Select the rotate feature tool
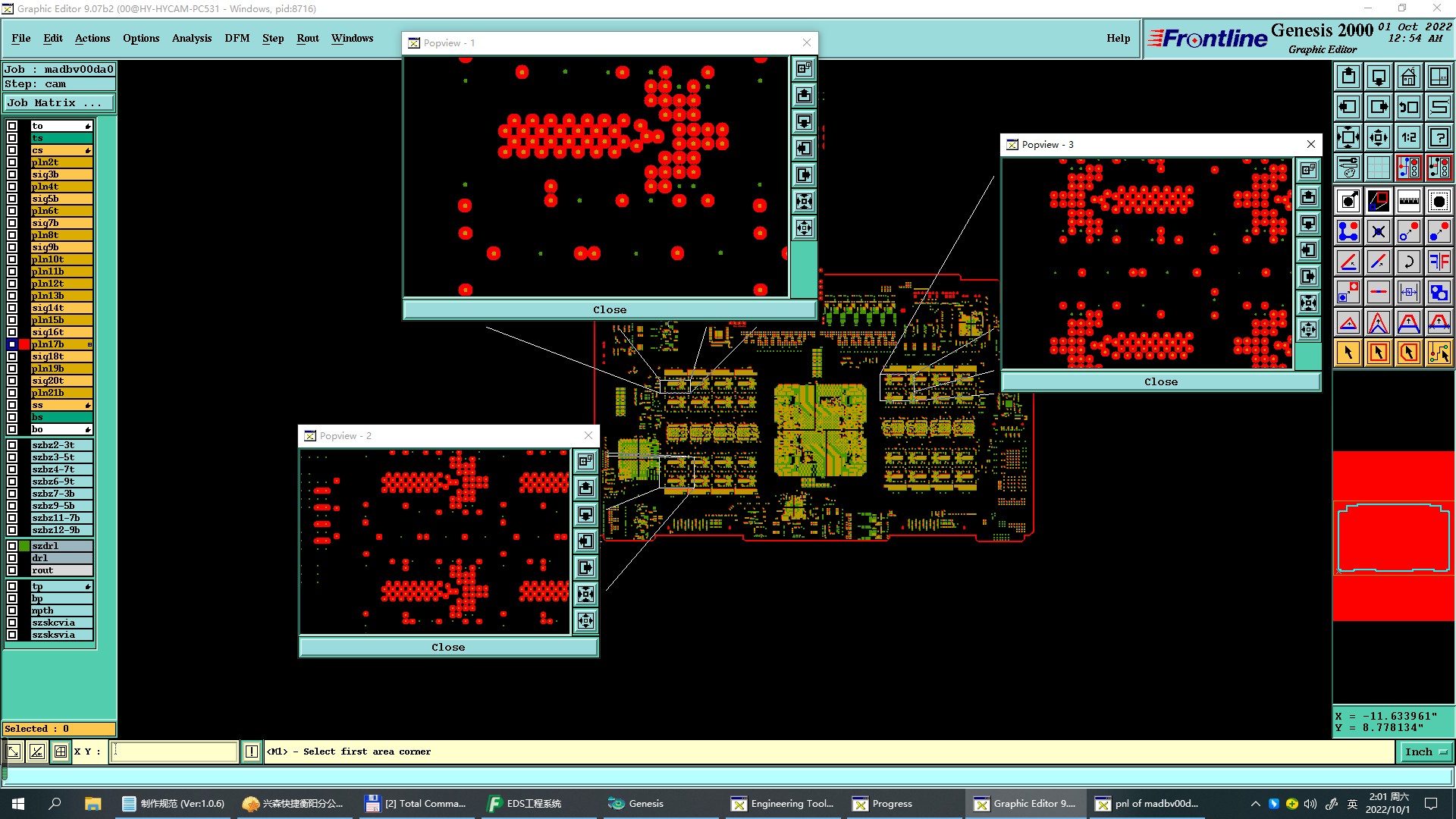This screenshot has width=1456, height=819. pyautogui.click(x=1408, y=262)
